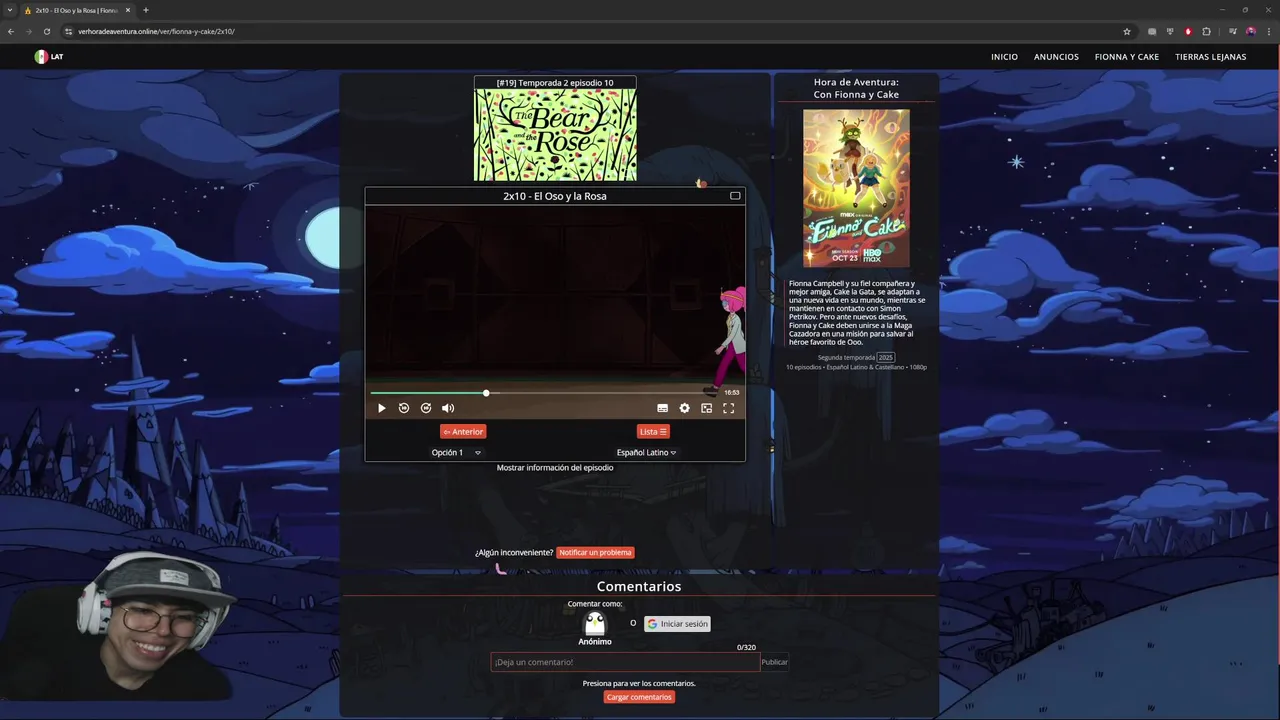Click the Temporada 2 episodio 10 label

pyautogui.click(x=555, y=83)
